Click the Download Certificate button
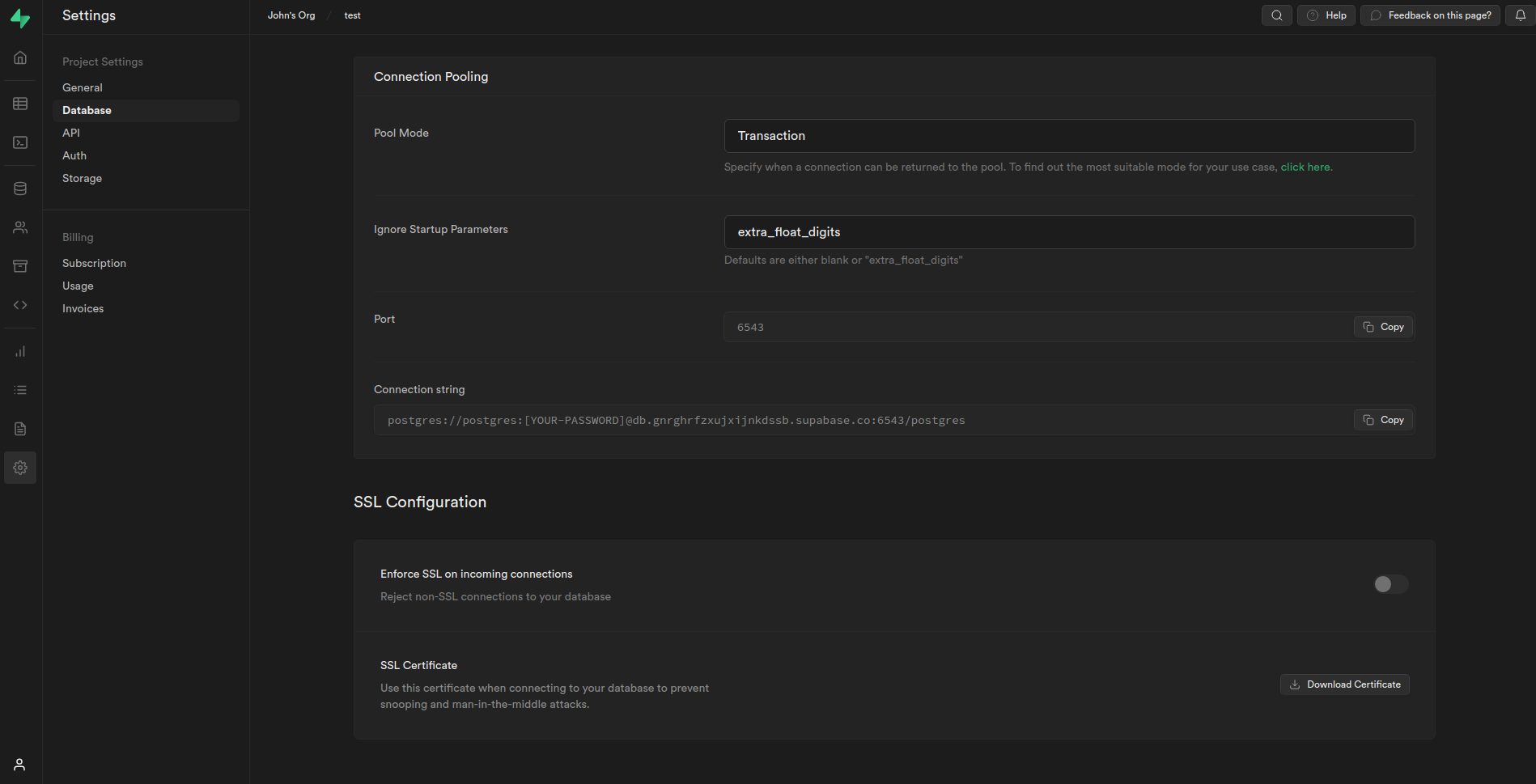 click(1344, 684)
